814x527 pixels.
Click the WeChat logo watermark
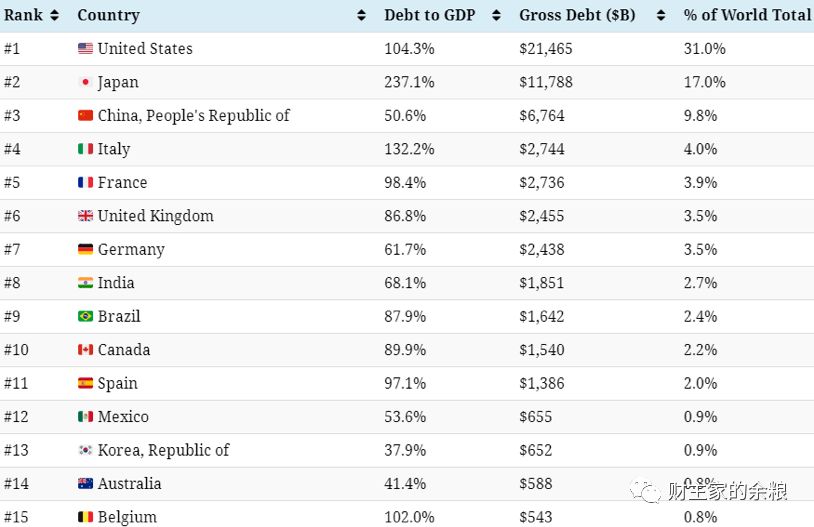coord(645,491)
